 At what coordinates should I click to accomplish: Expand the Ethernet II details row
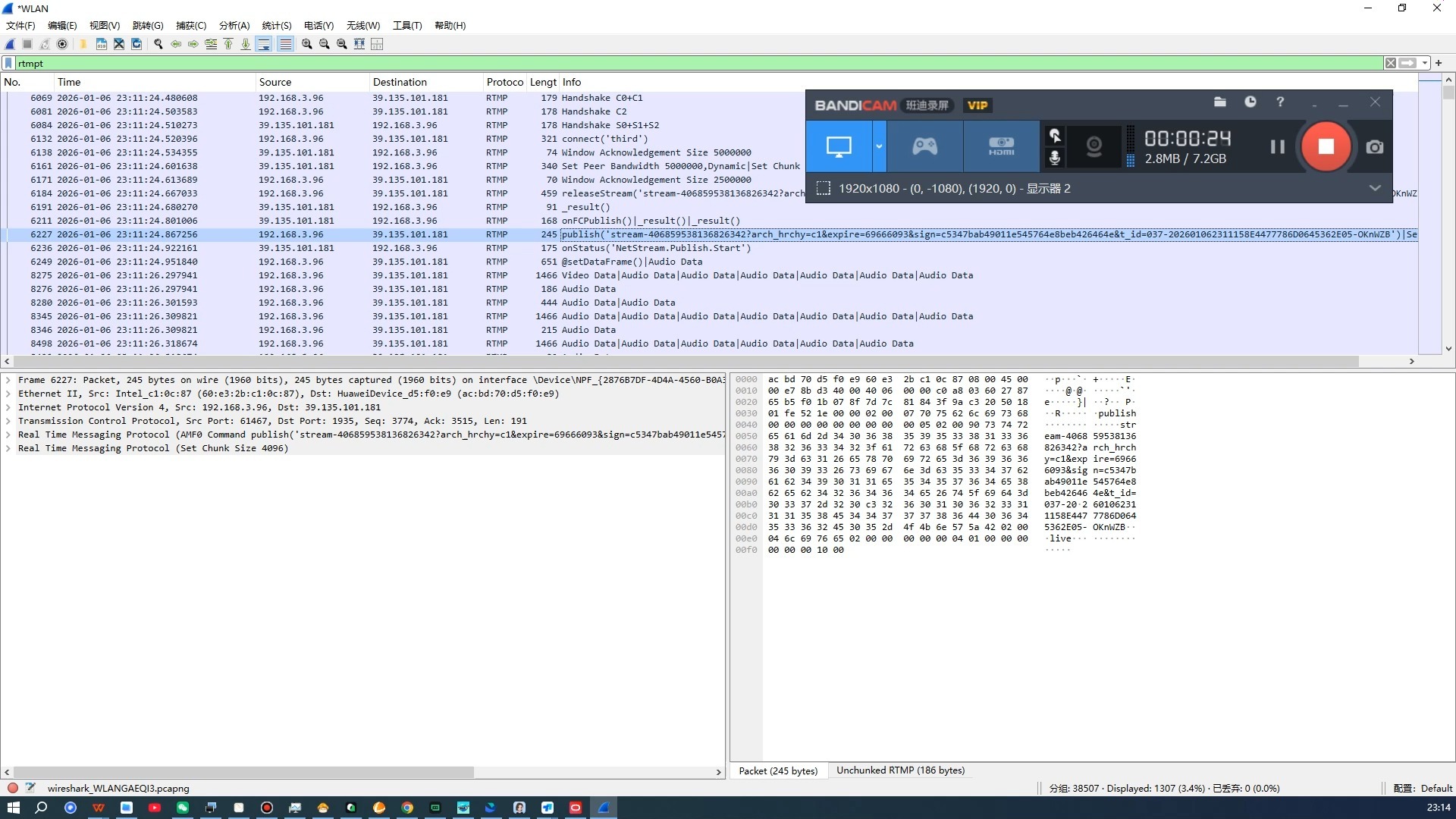tap(8, 394)
